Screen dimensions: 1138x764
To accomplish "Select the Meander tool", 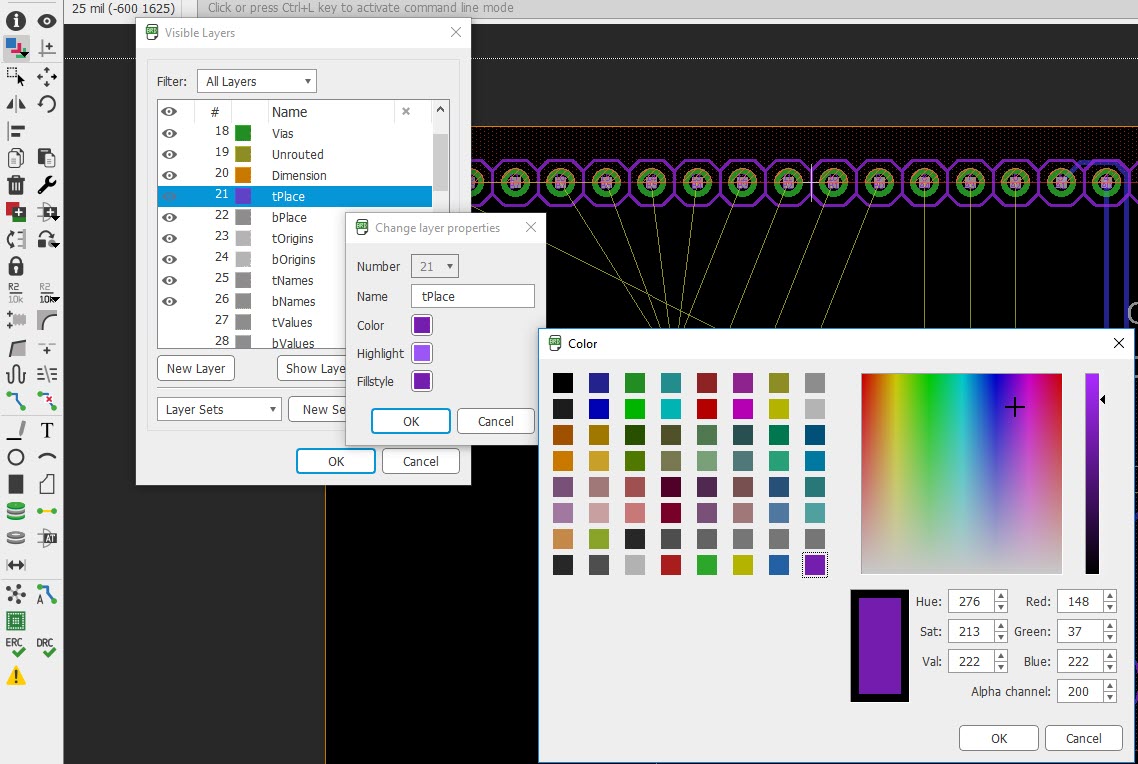I will pos(15,374).
